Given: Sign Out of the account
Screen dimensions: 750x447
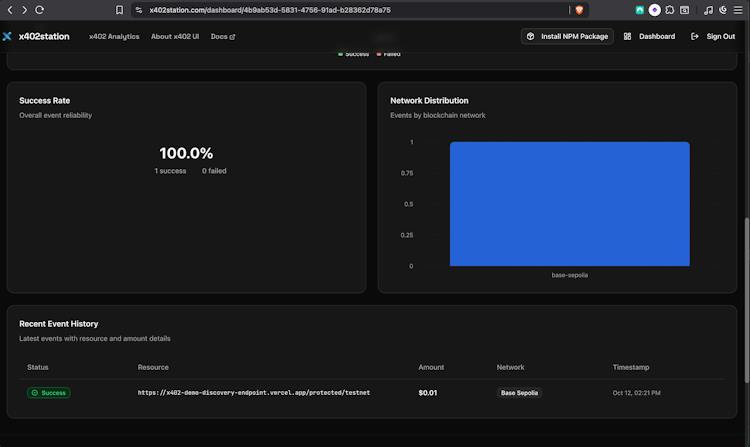Looking at the screenshot, I should (713, 36).
